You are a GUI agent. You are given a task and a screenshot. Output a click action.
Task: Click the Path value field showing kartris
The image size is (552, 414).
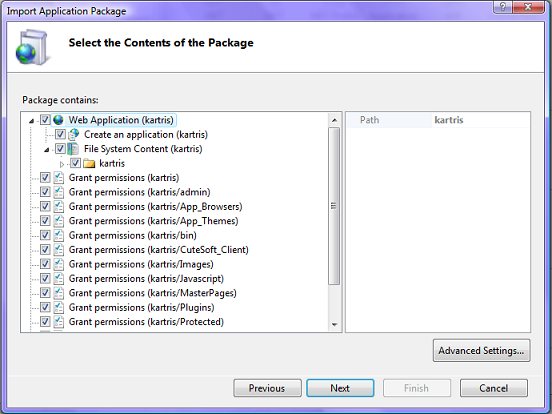tap(481, 120)
